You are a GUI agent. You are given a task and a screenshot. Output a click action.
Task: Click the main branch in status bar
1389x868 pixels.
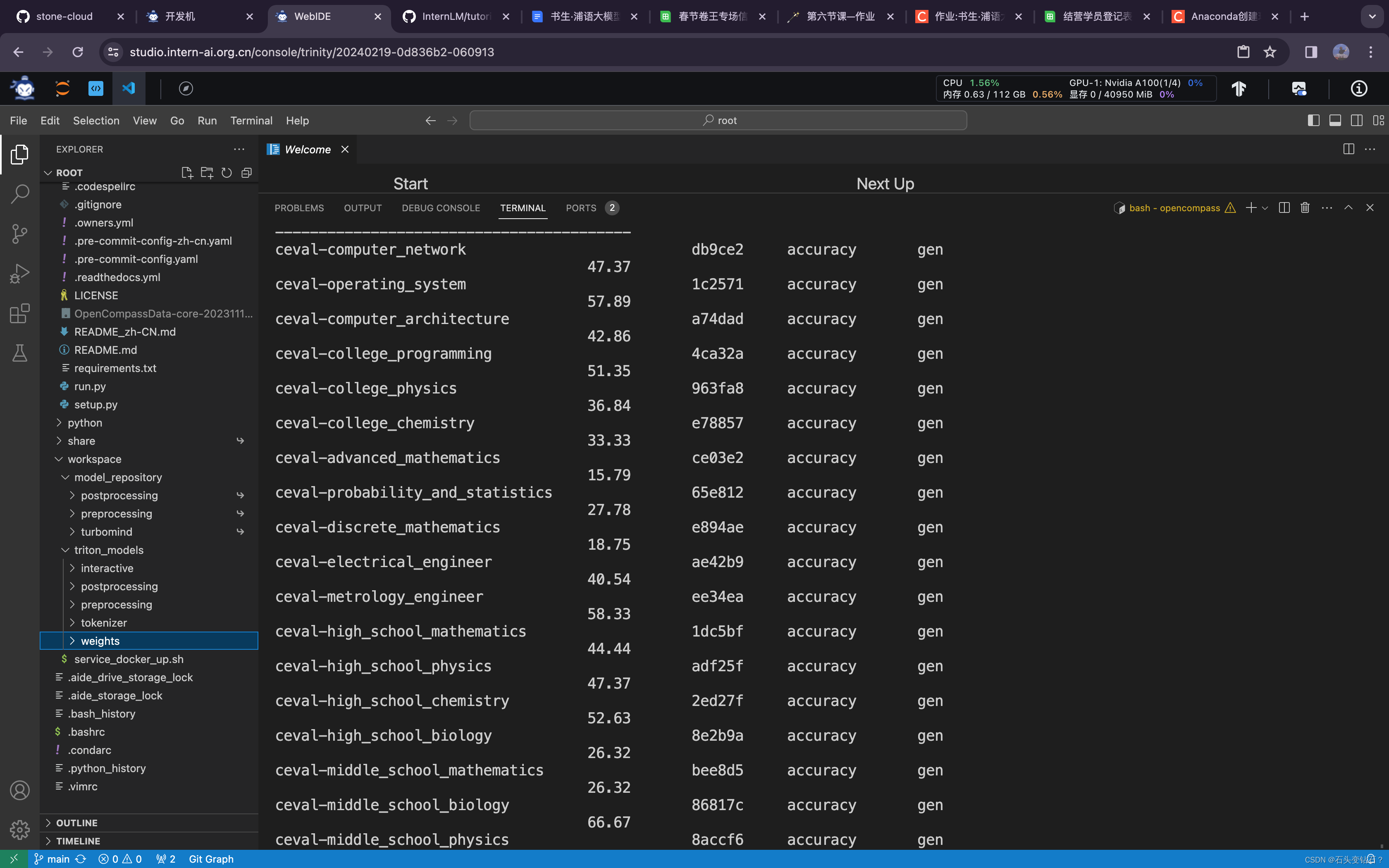52,859
